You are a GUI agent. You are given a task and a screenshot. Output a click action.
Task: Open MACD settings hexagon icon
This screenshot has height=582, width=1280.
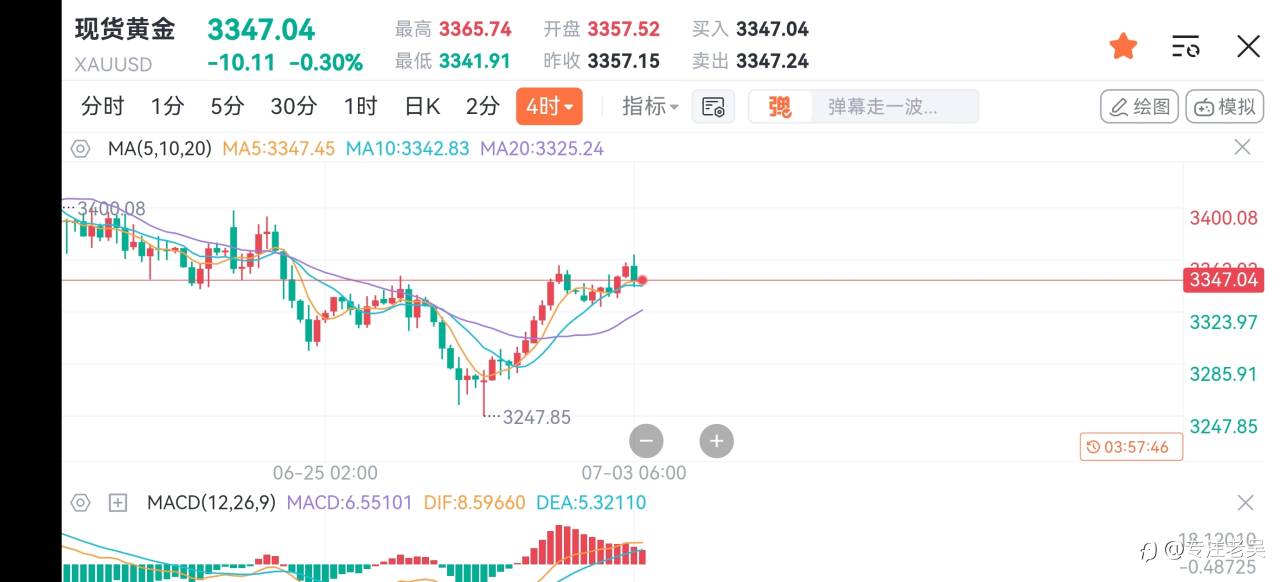click(x=80, y=502)
